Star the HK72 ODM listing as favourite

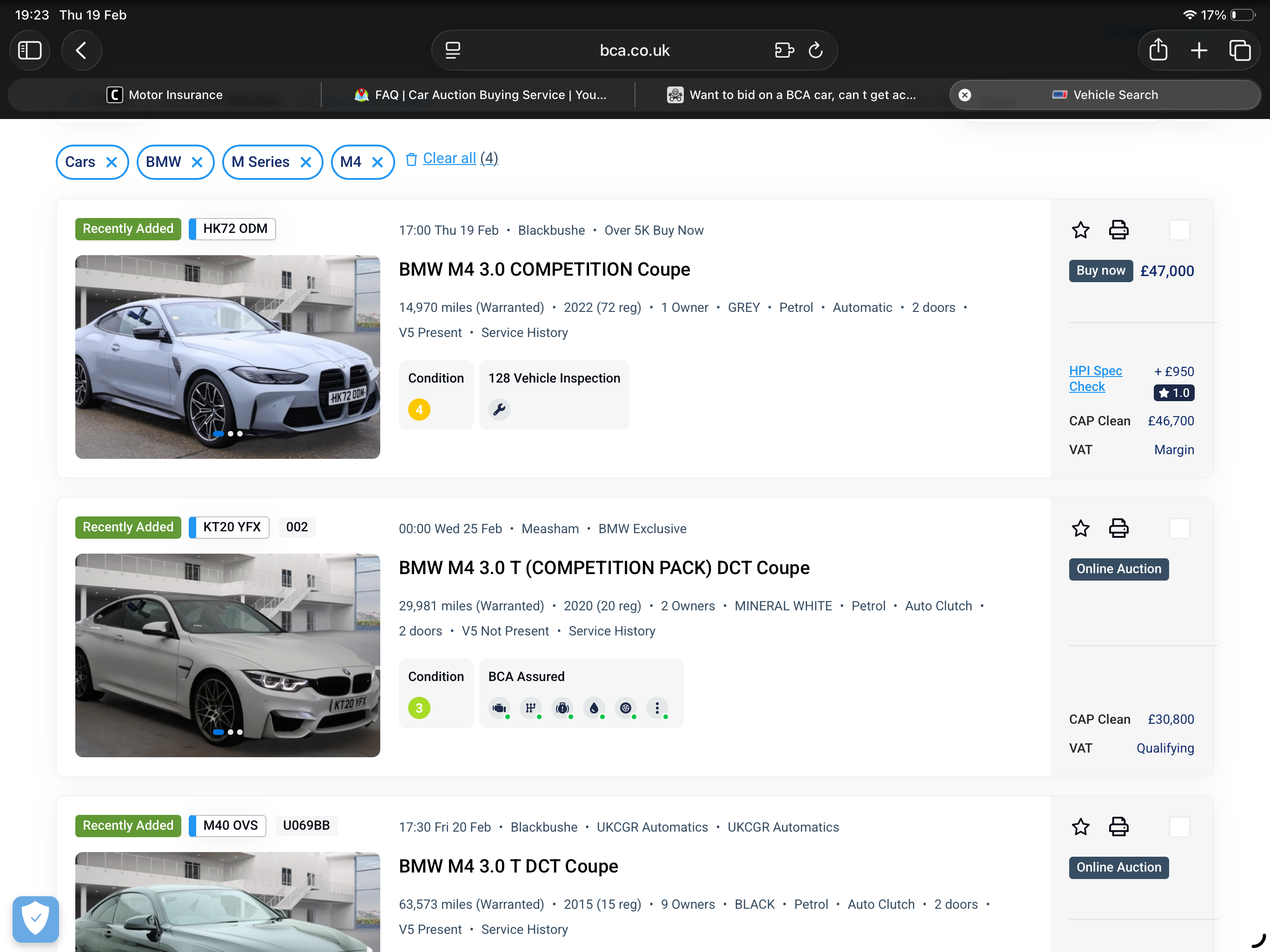click(1080, 230)
